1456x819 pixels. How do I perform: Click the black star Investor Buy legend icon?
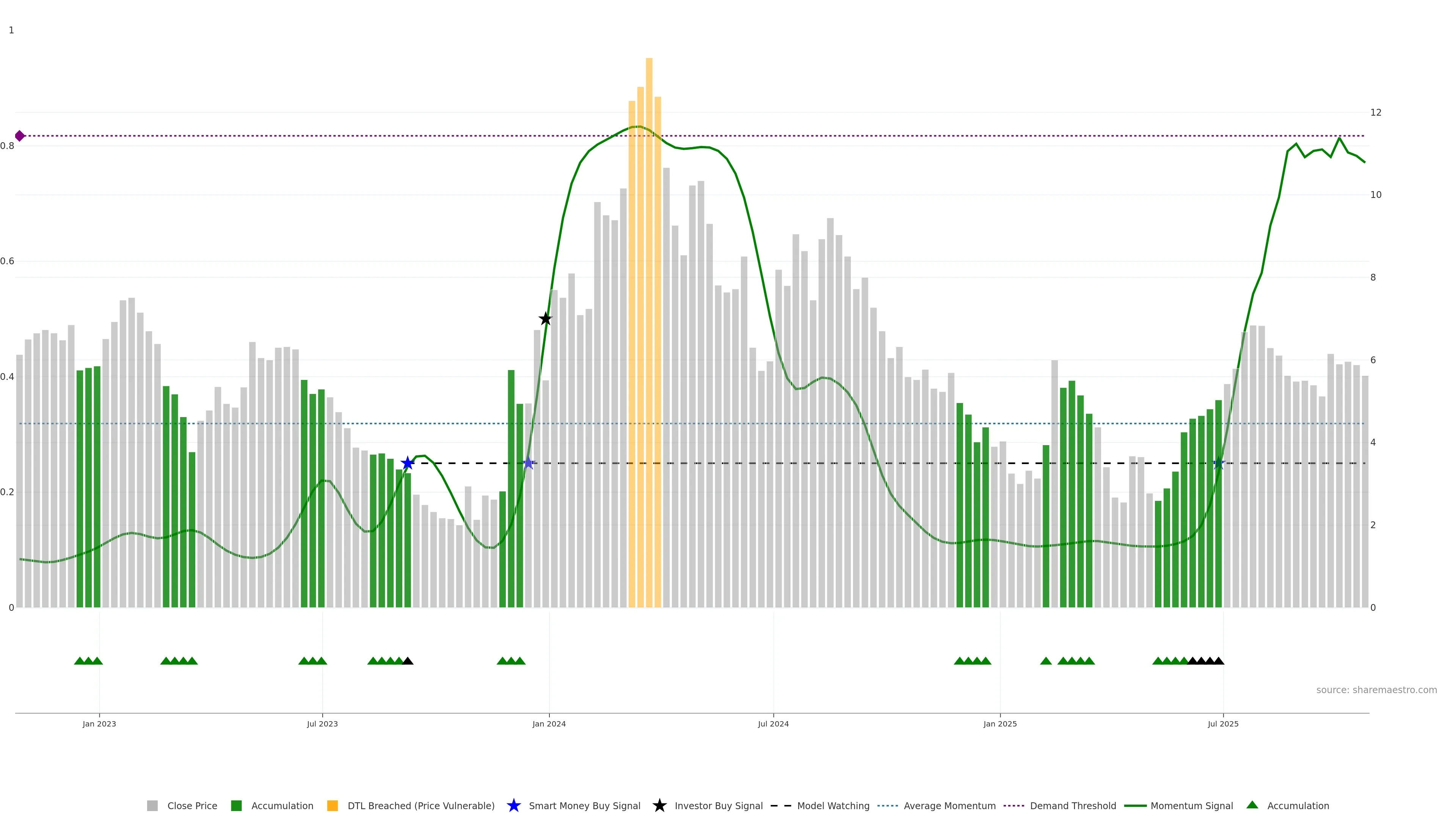[659, 805]
